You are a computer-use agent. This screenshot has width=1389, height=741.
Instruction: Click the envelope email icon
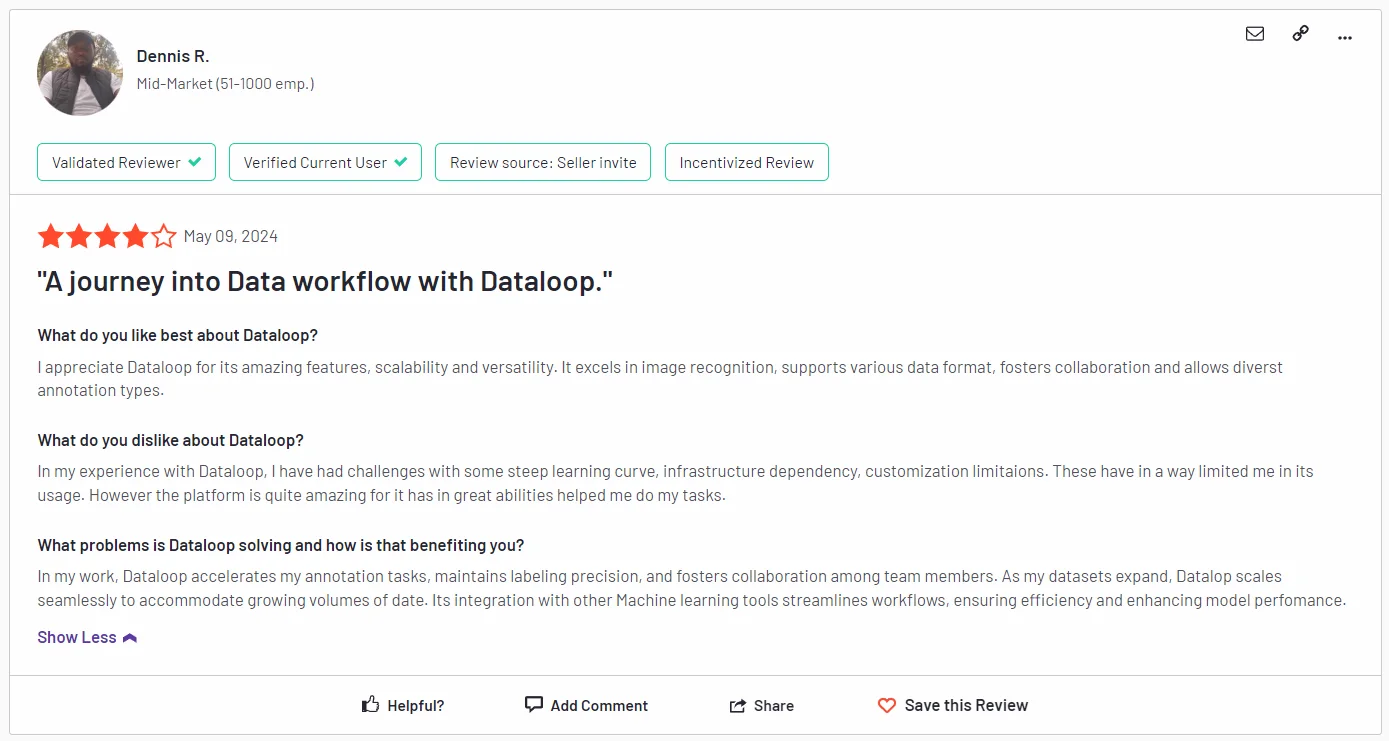tap(1254, 33)
